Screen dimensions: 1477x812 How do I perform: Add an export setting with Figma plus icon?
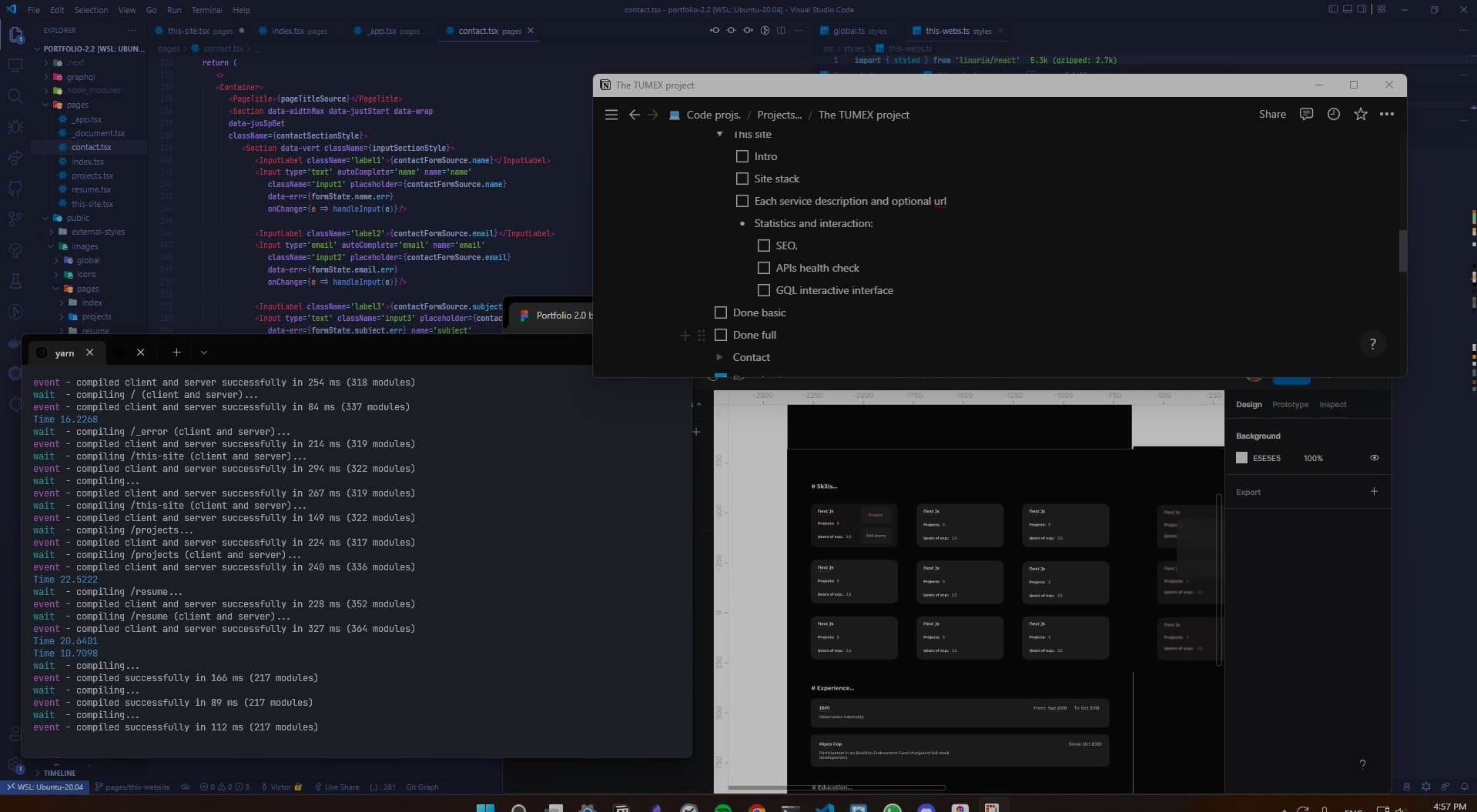1374,491
